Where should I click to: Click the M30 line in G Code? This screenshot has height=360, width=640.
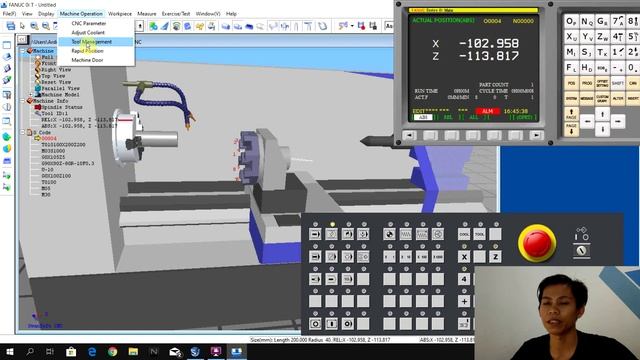46,195
